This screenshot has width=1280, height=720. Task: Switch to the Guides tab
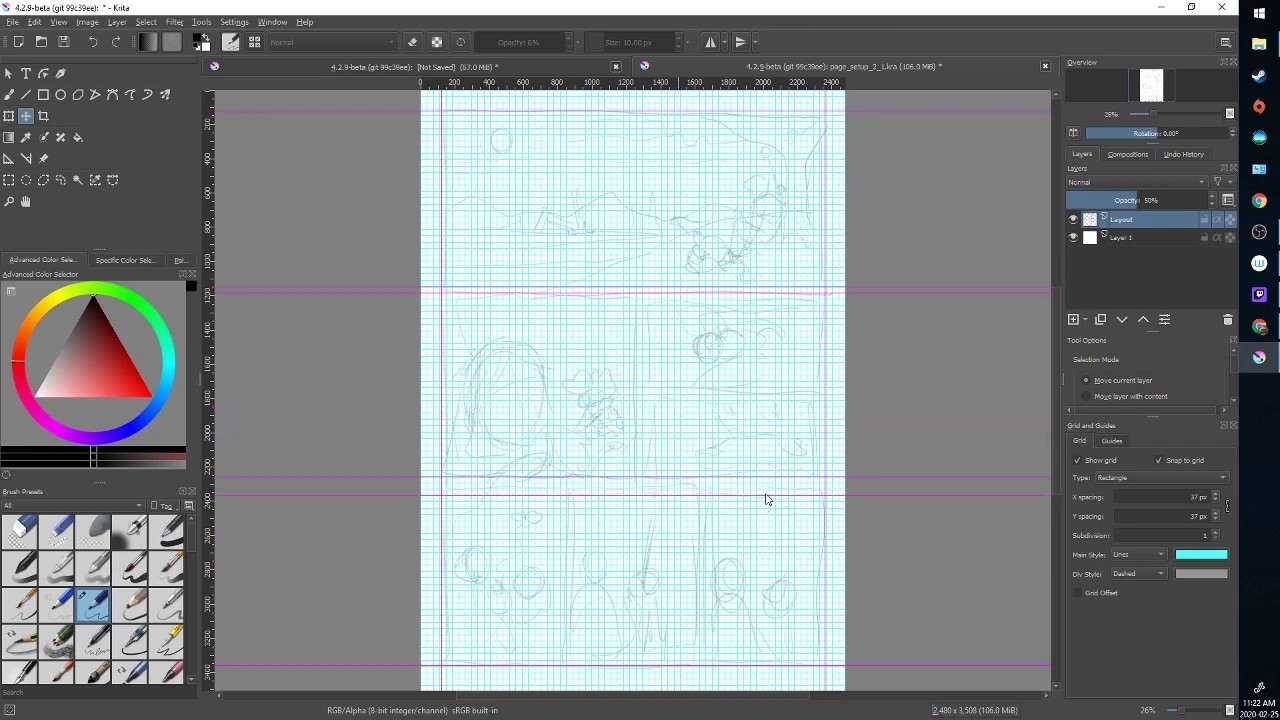[1112, 441]
